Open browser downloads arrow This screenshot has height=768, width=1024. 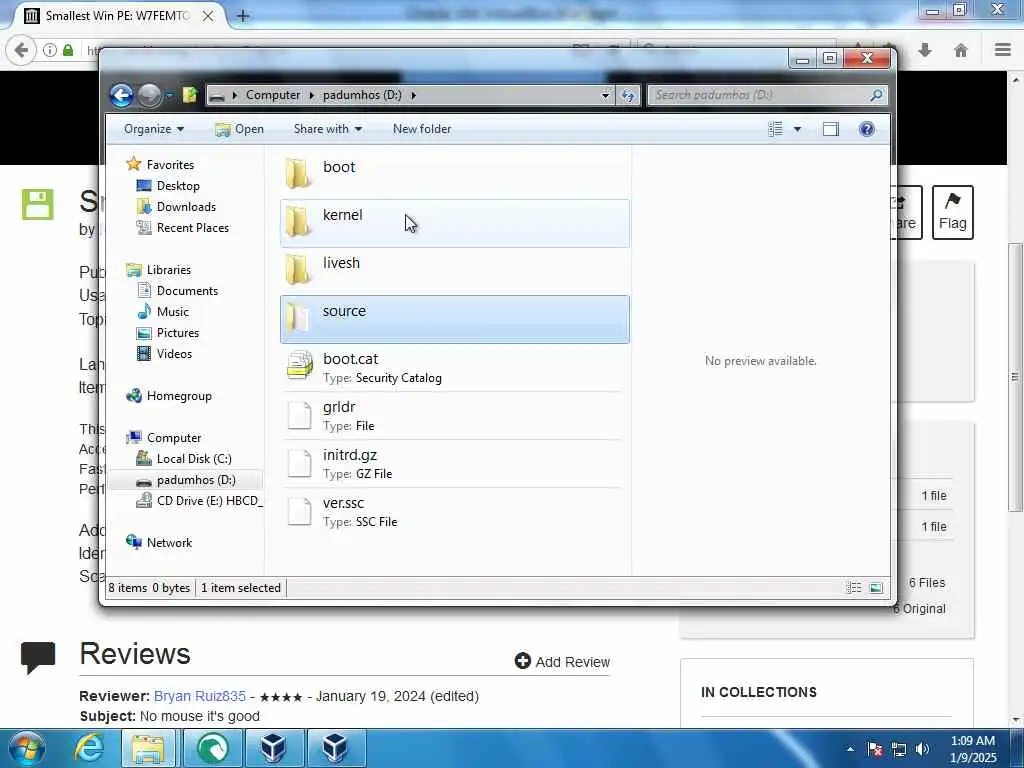pos(925,50)
